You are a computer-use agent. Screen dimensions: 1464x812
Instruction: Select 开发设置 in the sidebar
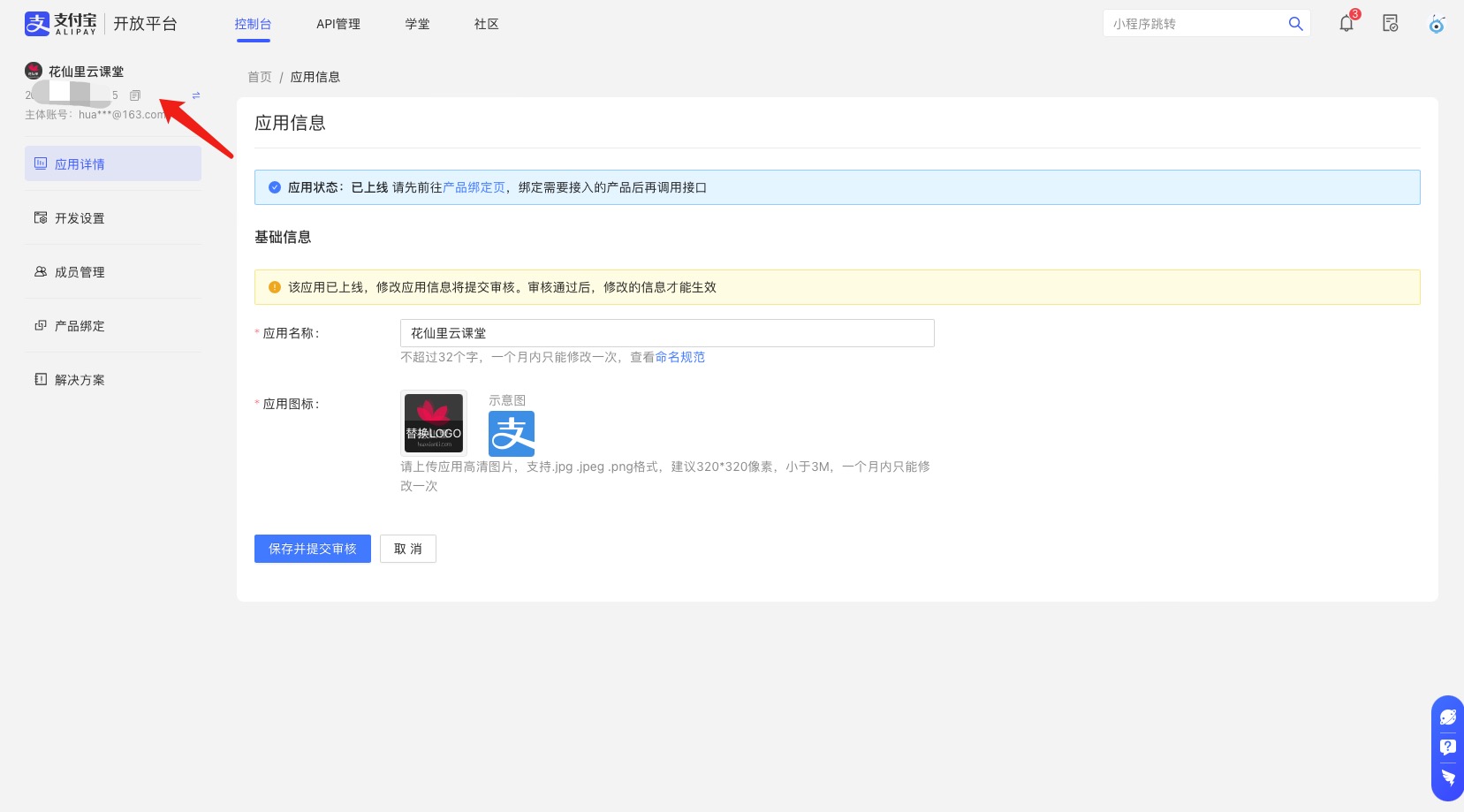113,217
